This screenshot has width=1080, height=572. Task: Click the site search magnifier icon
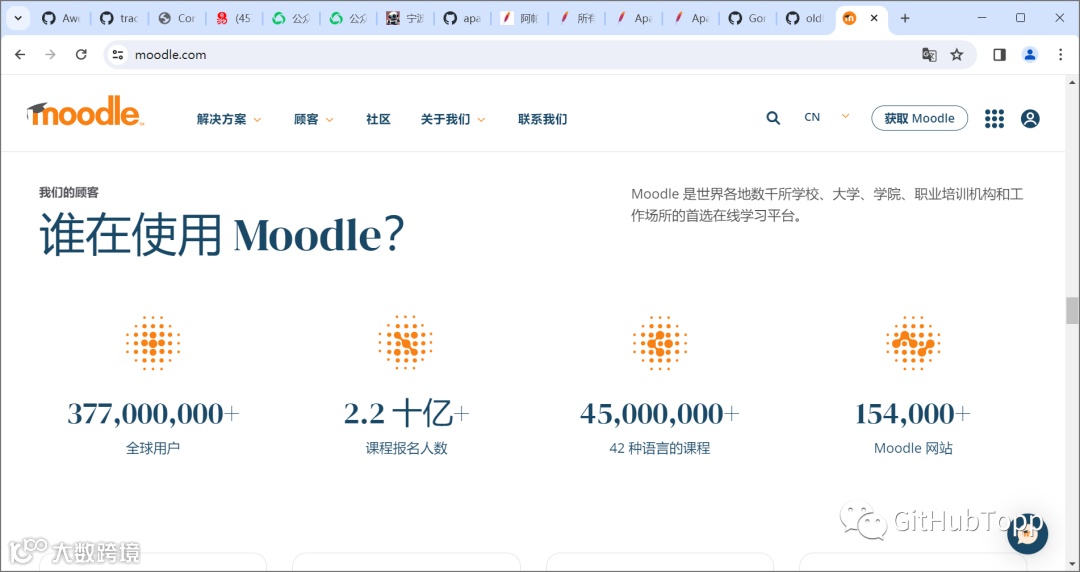(773, 119)
